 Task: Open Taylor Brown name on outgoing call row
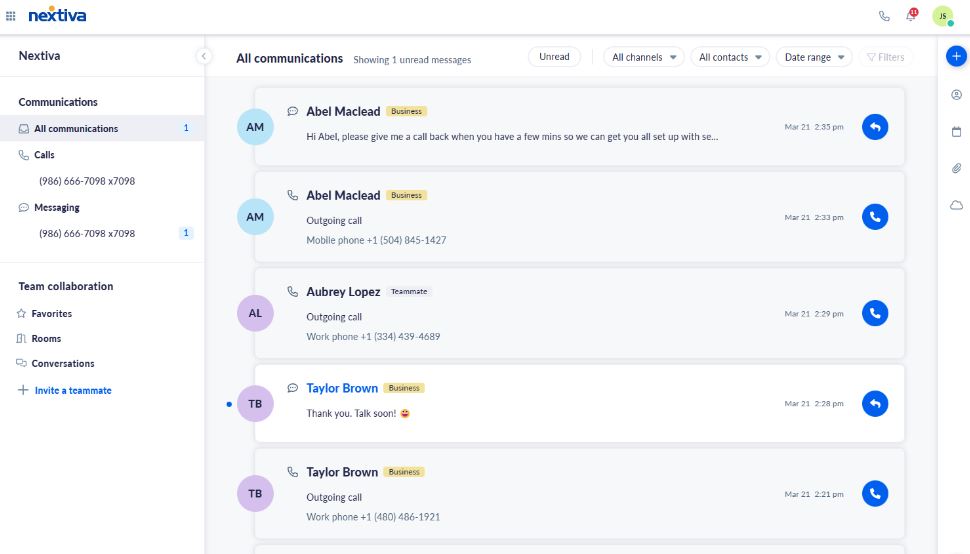342,472
